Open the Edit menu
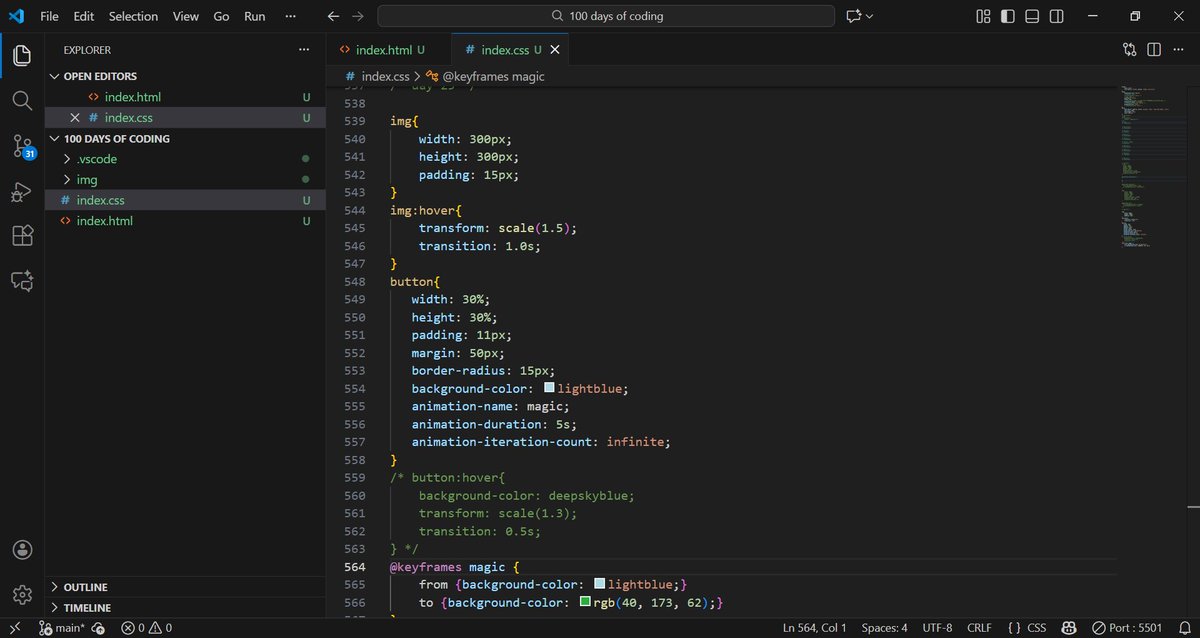This screenshot has height=638, width=1200. point(84,16)
